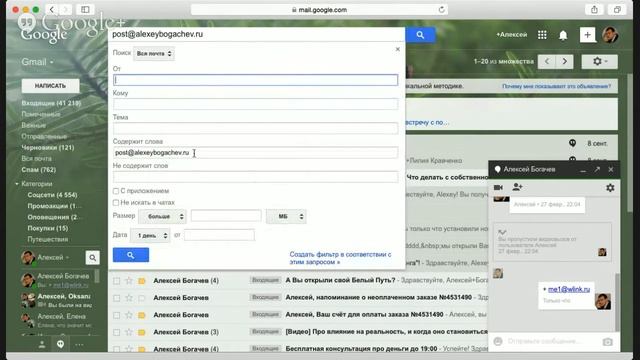The width and height of the screenshot is (640, 360).
Task: Open the Алексей status dropdown in chat sidebar
Action: tap(53, 258)
